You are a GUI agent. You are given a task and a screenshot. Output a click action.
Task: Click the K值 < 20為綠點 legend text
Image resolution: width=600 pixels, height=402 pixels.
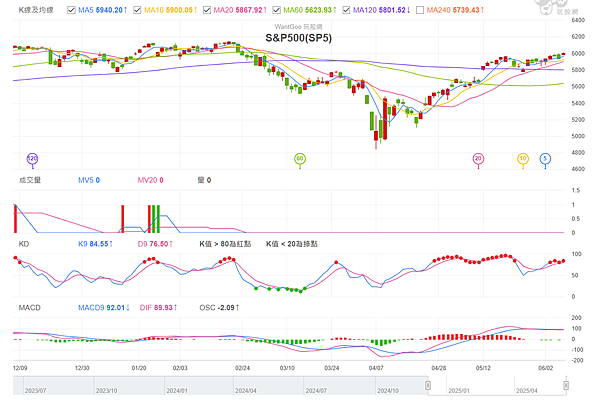(292, 244)
